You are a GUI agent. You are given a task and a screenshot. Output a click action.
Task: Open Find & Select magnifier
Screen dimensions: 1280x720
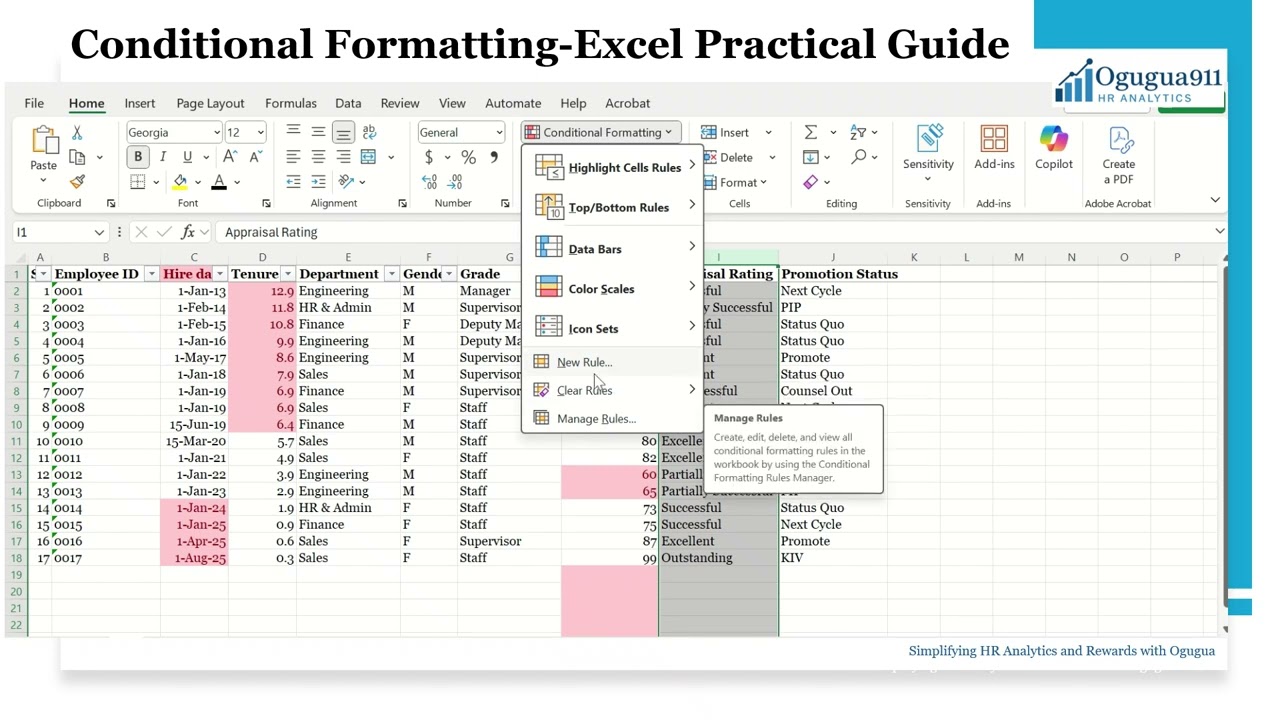[858, 157]
